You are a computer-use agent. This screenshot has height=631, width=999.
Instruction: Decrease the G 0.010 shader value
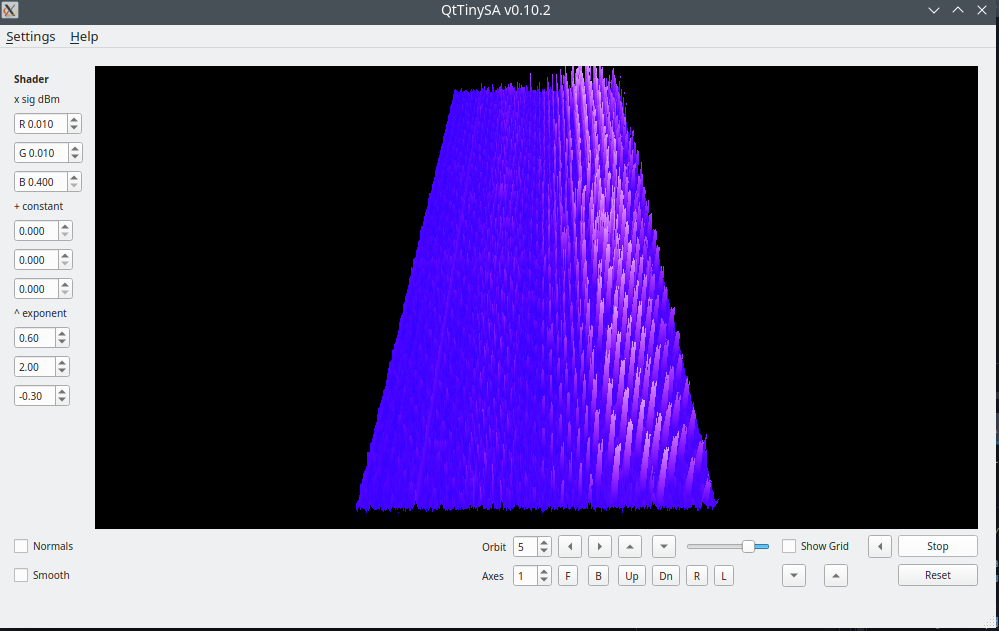[75, 157]
